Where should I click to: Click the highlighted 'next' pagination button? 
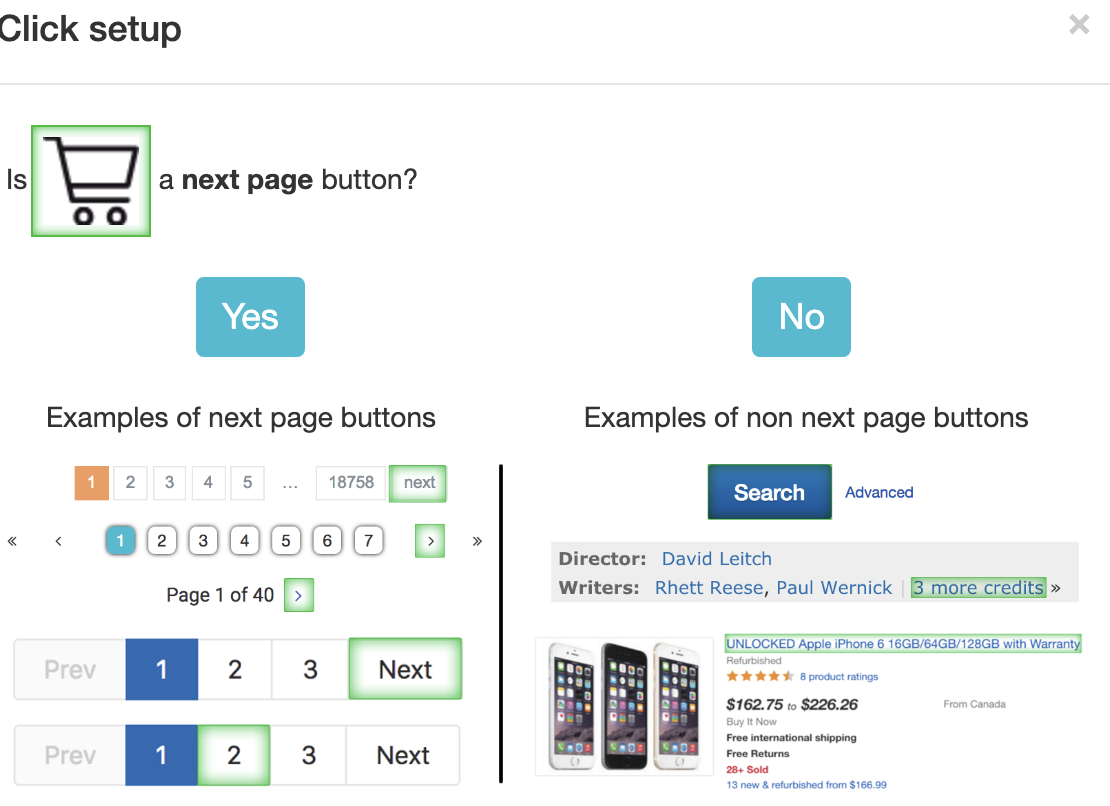(418, 483)
